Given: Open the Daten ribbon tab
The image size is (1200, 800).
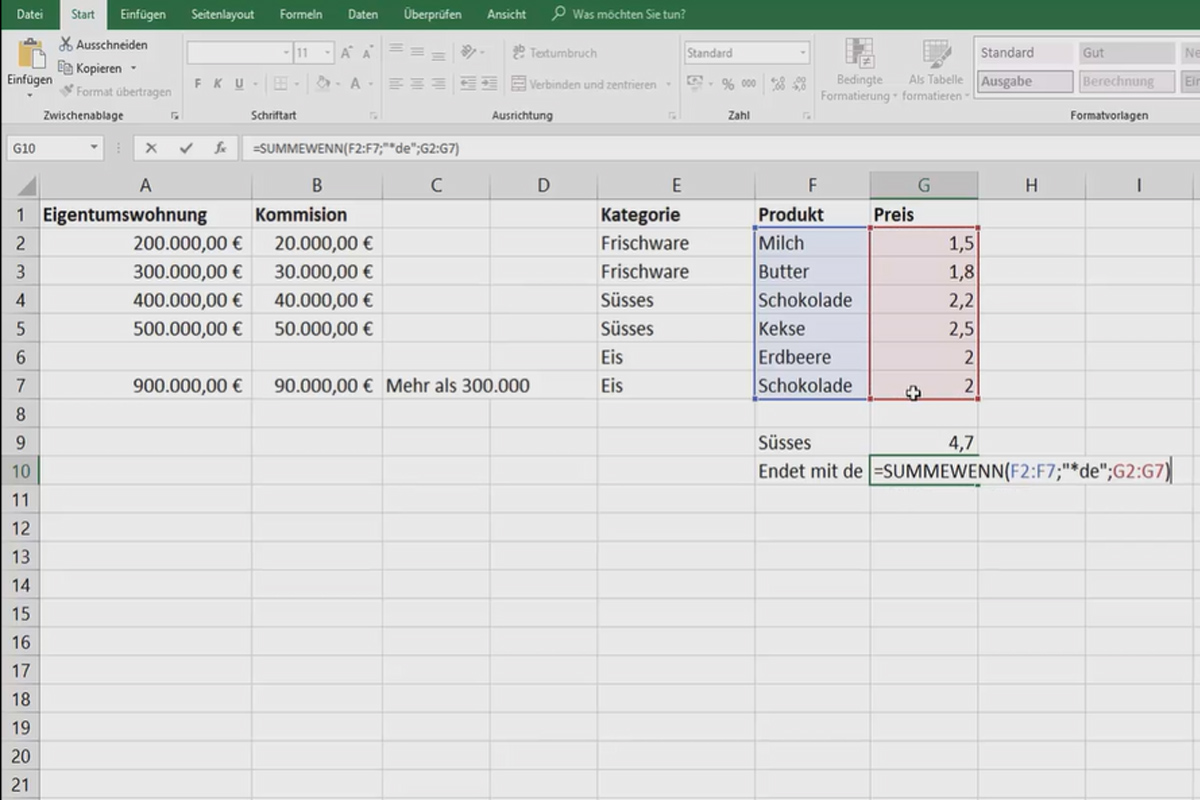Looking at the screenshot, I should pyautogui.click(x=362, y=14).
